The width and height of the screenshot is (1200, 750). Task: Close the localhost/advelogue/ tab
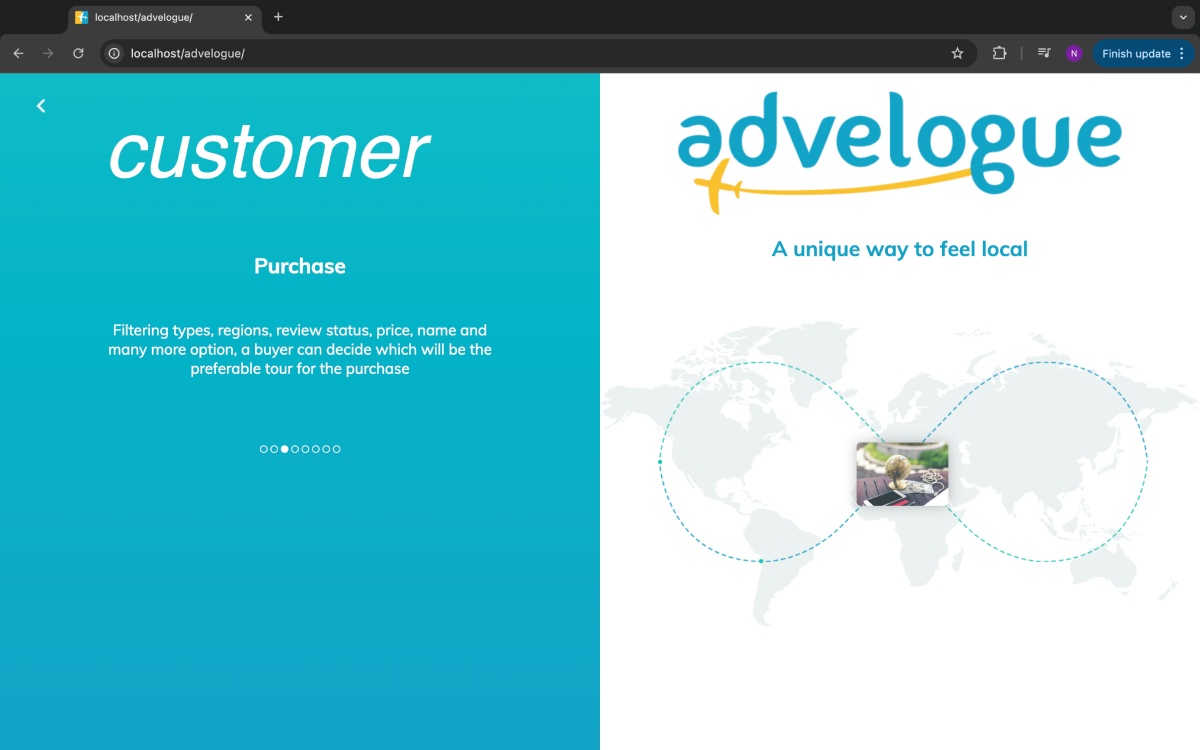point(248,17)
